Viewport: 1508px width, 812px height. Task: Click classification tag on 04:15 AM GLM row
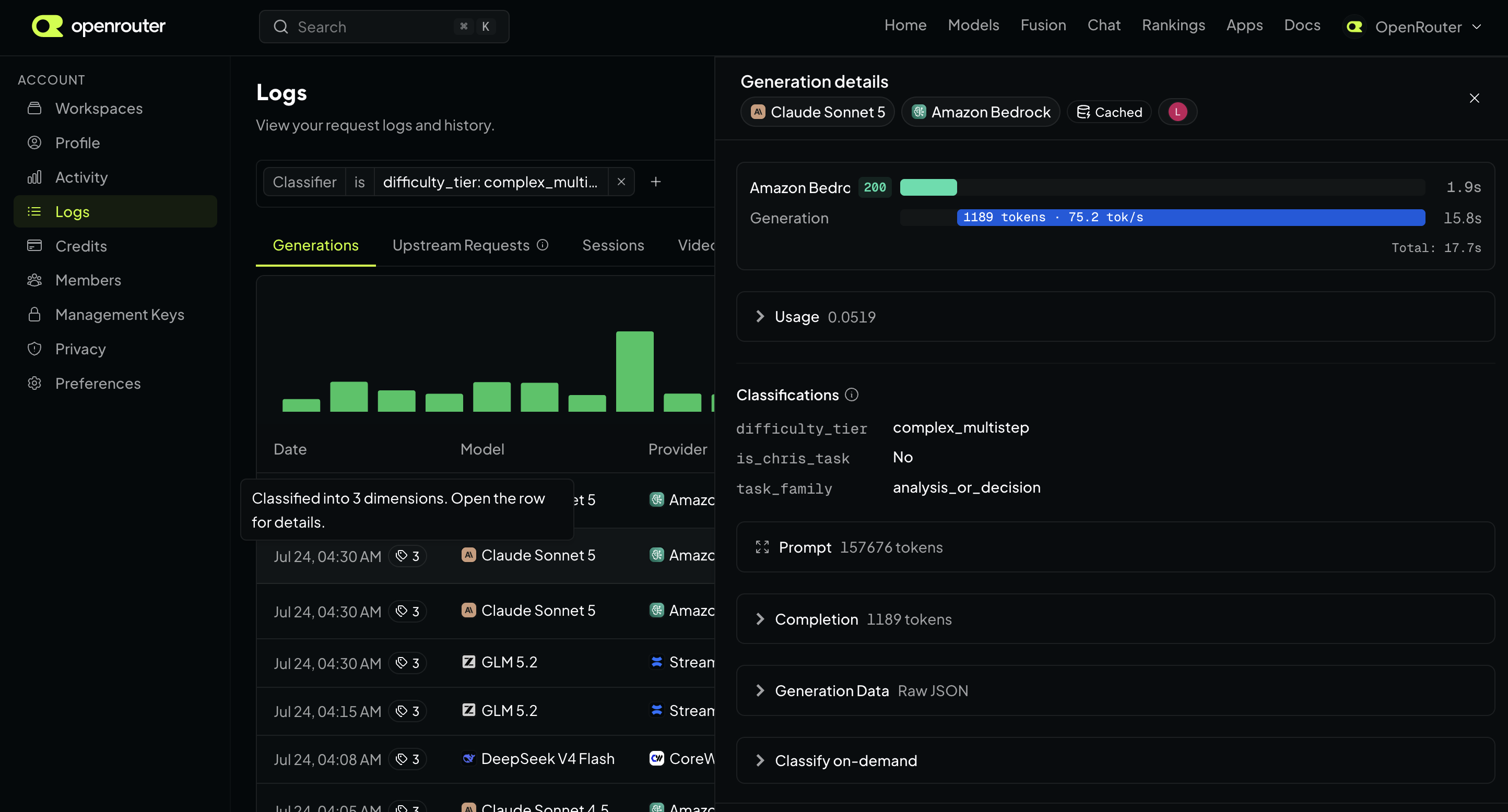407,711
